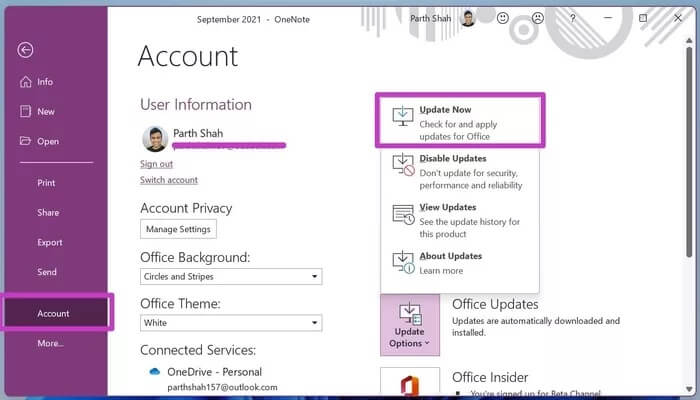Click the About Updates icon
Viewport: 700px width, 400px height.
click(402, 262)
